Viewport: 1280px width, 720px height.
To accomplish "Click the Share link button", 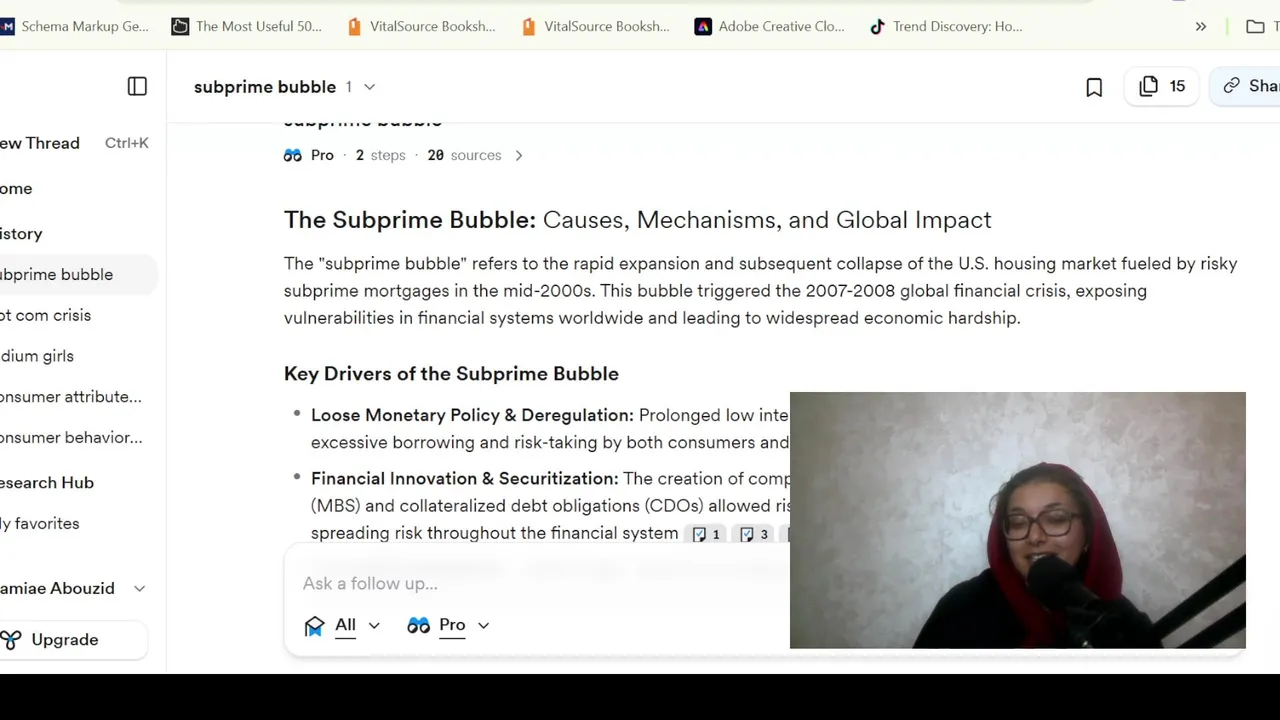I will click(x=1247, y=86).
